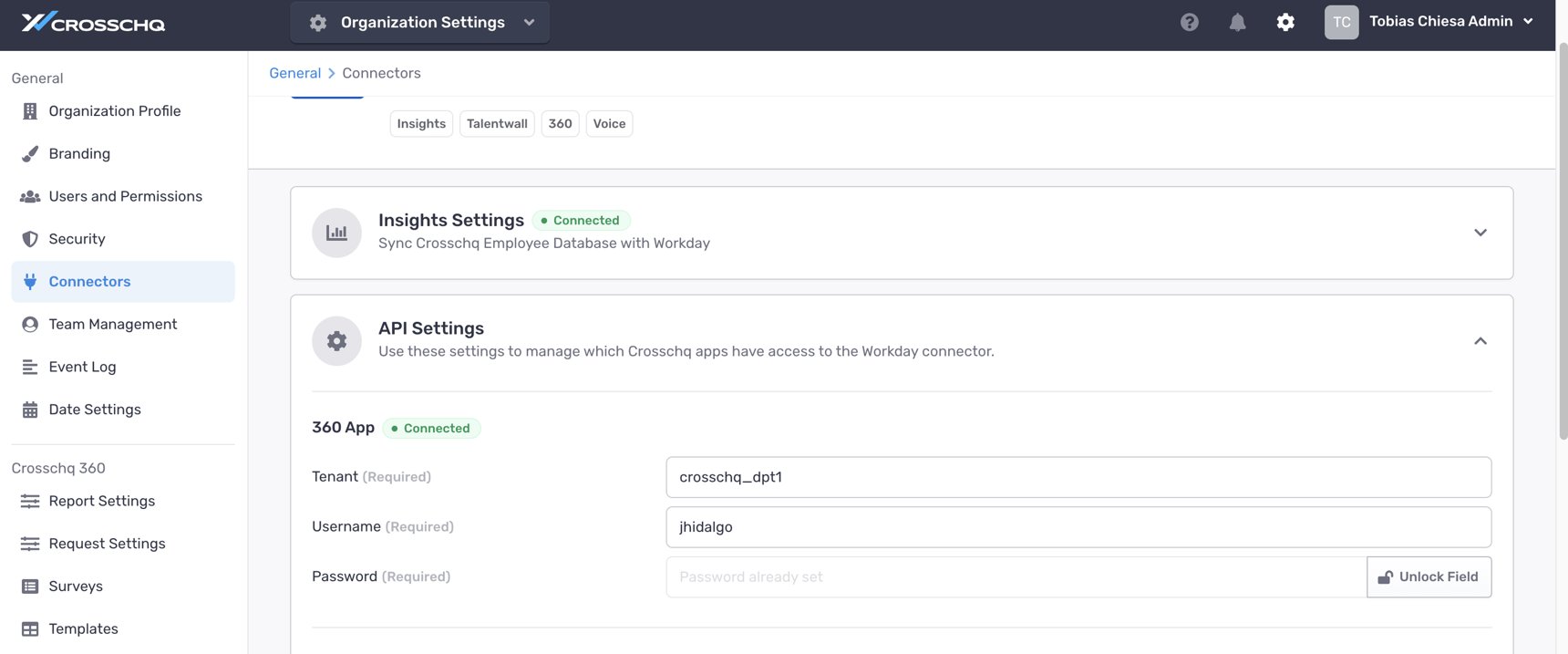Collapse the API Settings section
The image size is (1568, 654).
[1480, 341]
